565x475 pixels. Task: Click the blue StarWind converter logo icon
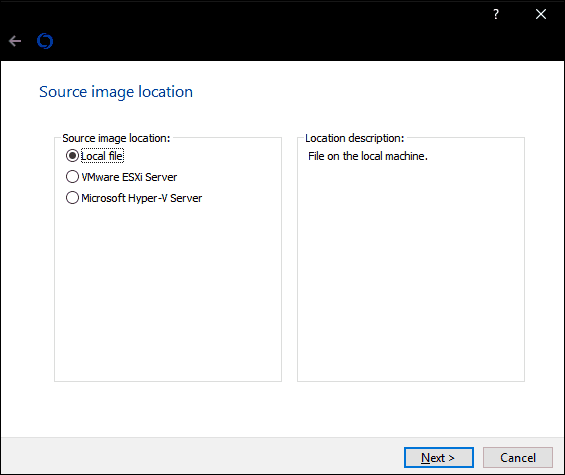pyautogui.click(x=45, y=41)
